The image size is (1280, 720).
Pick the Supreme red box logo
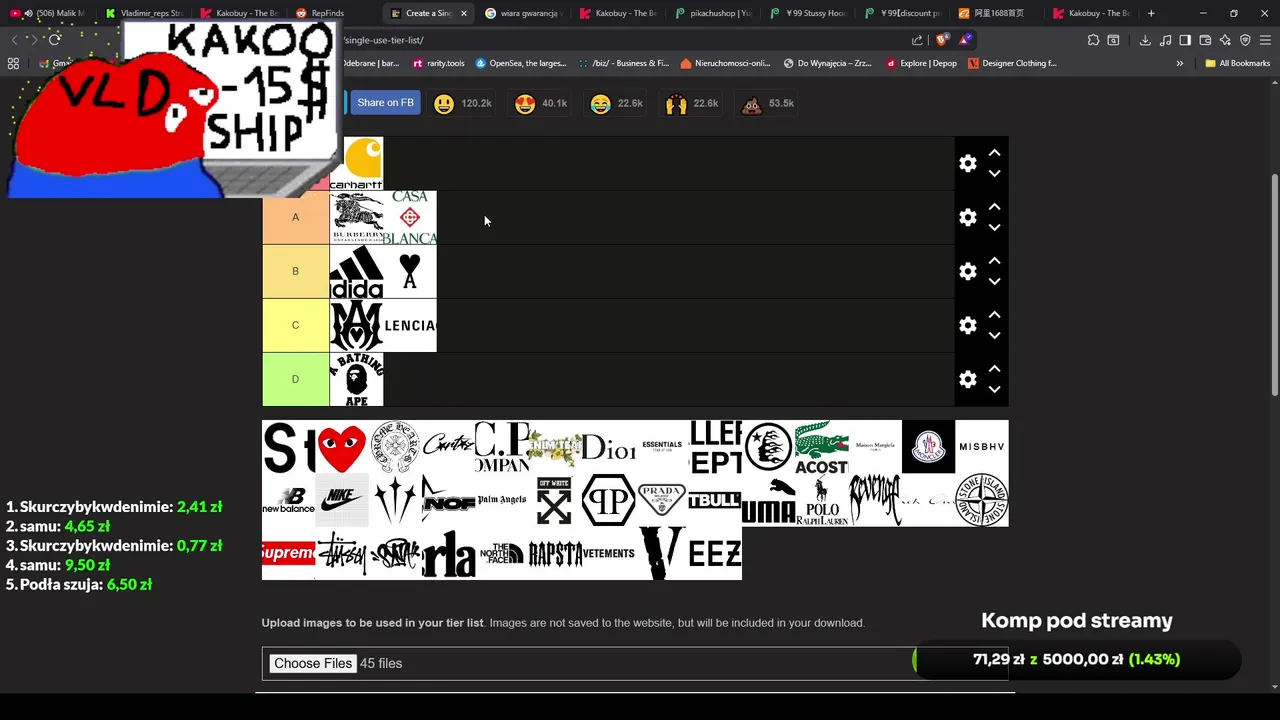coord(288,553)
